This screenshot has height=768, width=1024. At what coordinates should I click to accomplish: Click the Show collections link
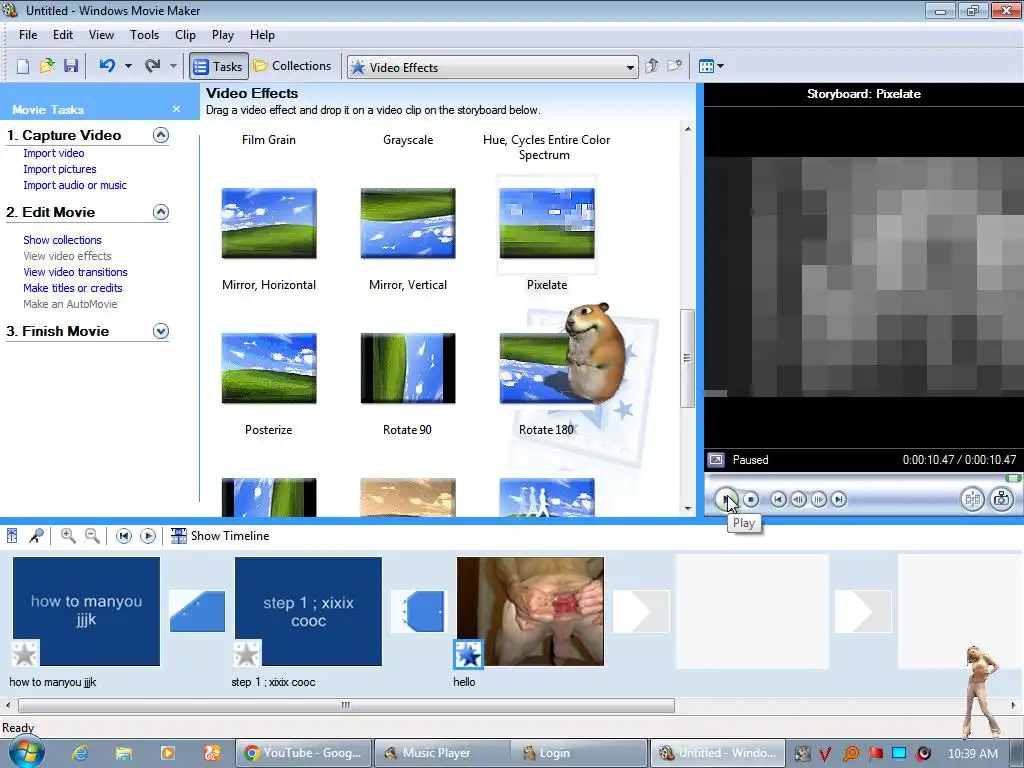click(x=62, y=240)
